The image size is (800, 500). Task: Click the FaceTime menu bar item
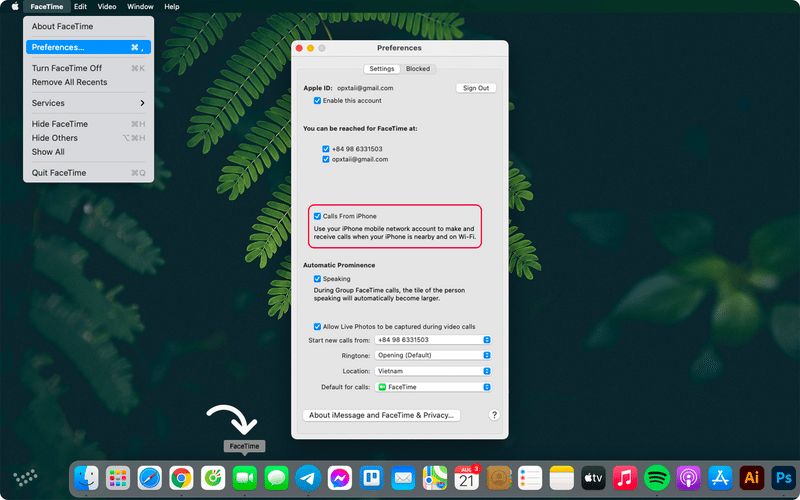point(47,7)
